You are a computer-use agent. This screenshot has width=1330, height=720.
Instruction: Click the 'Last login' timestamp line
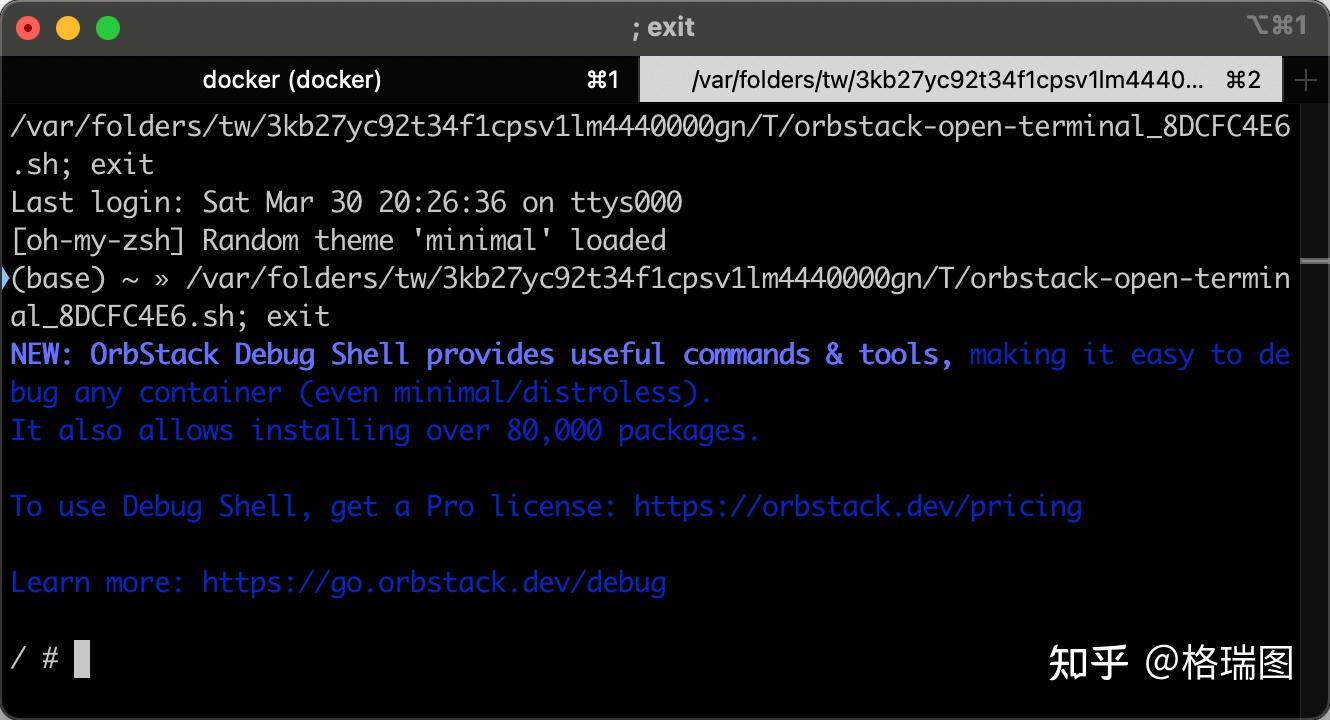tap(345, 202)
